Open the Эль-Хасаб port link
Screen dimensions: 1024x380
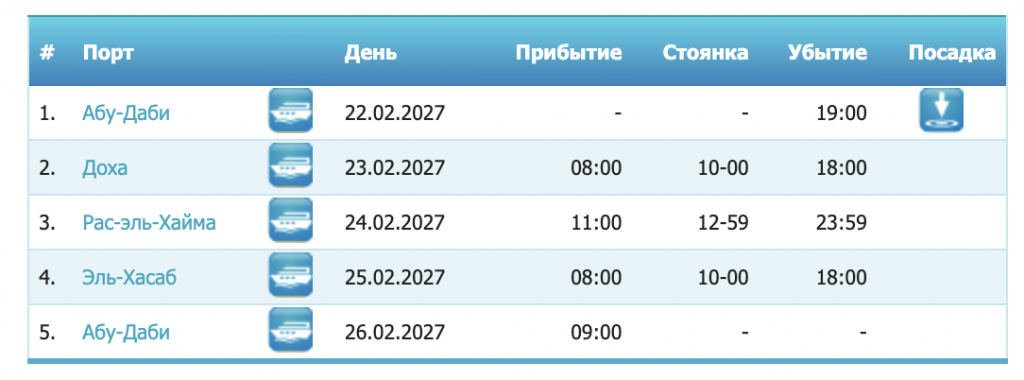129,278
